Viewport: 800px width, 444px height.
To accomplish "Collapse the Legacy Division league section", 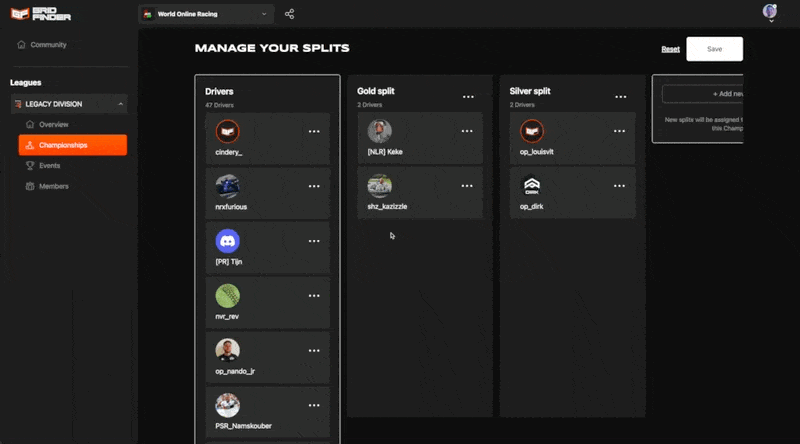I will click(121, 104).
